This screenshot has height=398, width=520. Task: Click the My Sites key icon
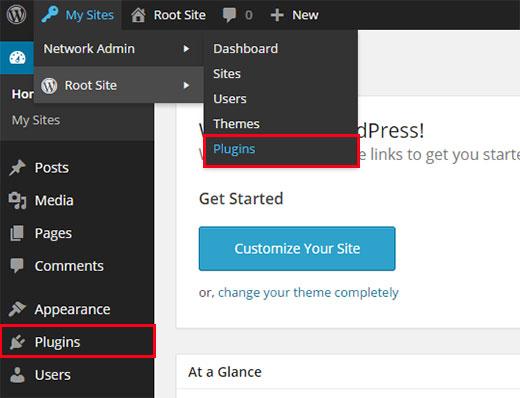50,15
